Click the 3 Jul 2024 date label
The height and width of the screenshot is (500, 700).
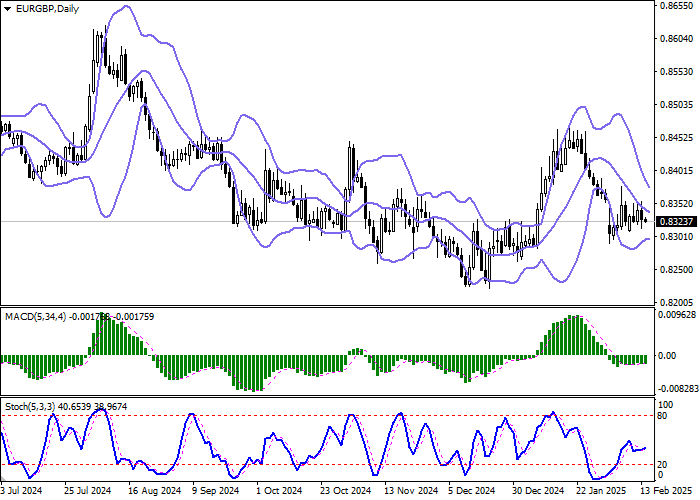point(21,491)
